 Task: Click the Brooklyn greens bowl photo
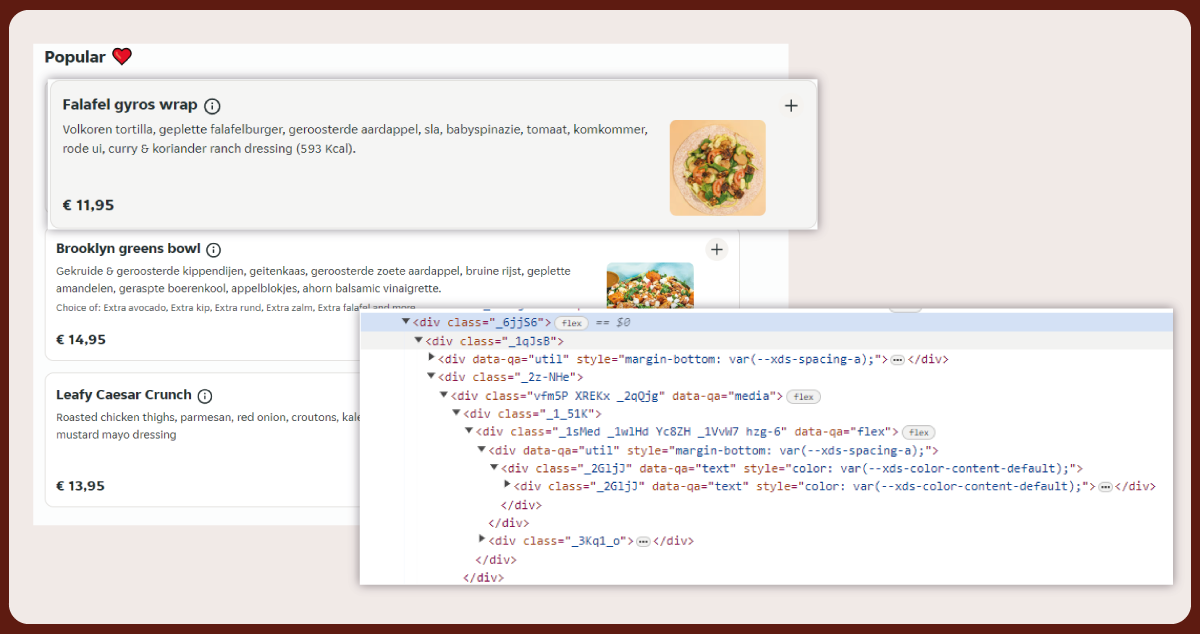click(649, 285)
